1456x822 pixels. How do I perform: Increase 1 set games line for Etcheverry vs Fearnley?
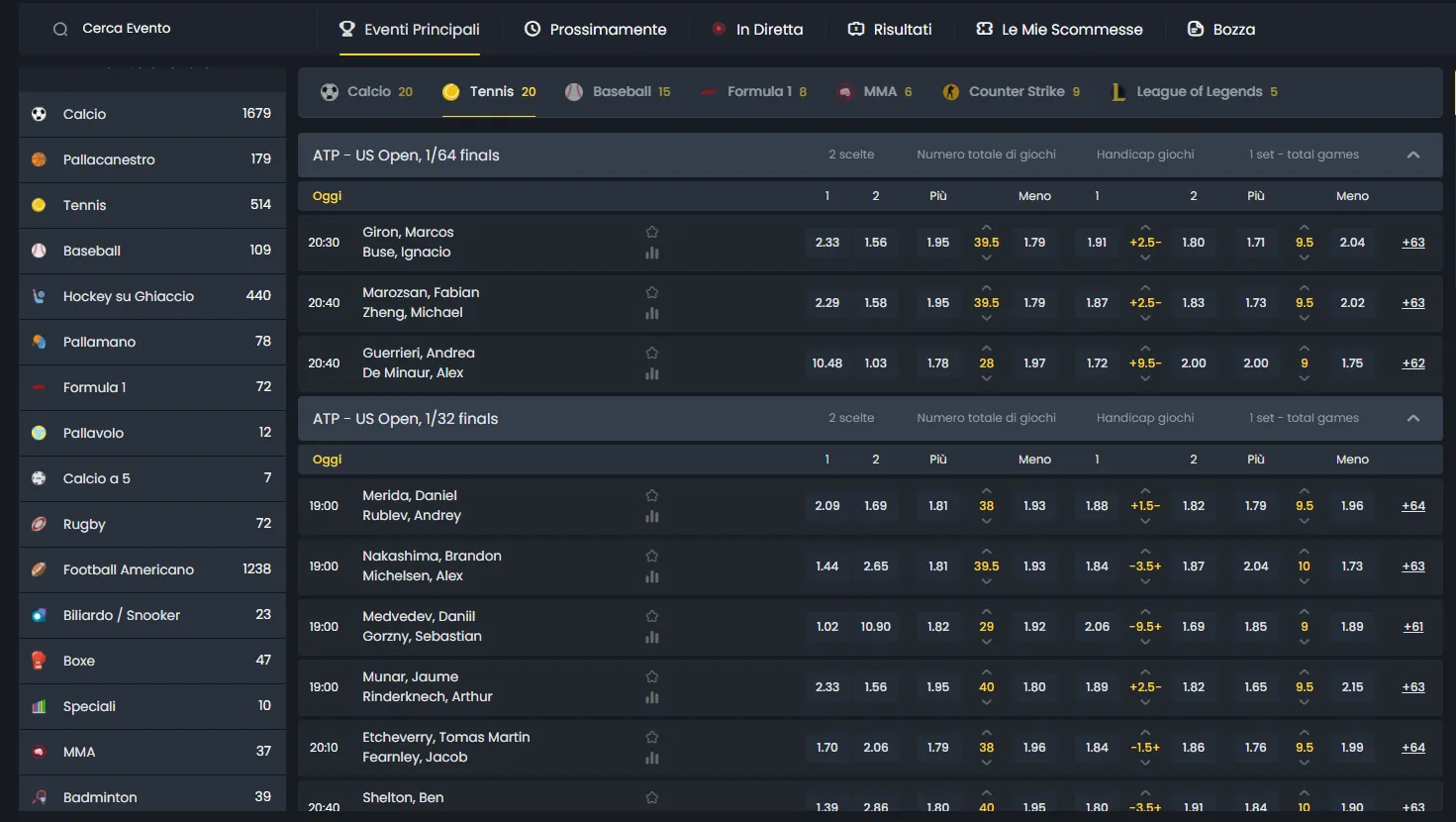(1304, 733)
